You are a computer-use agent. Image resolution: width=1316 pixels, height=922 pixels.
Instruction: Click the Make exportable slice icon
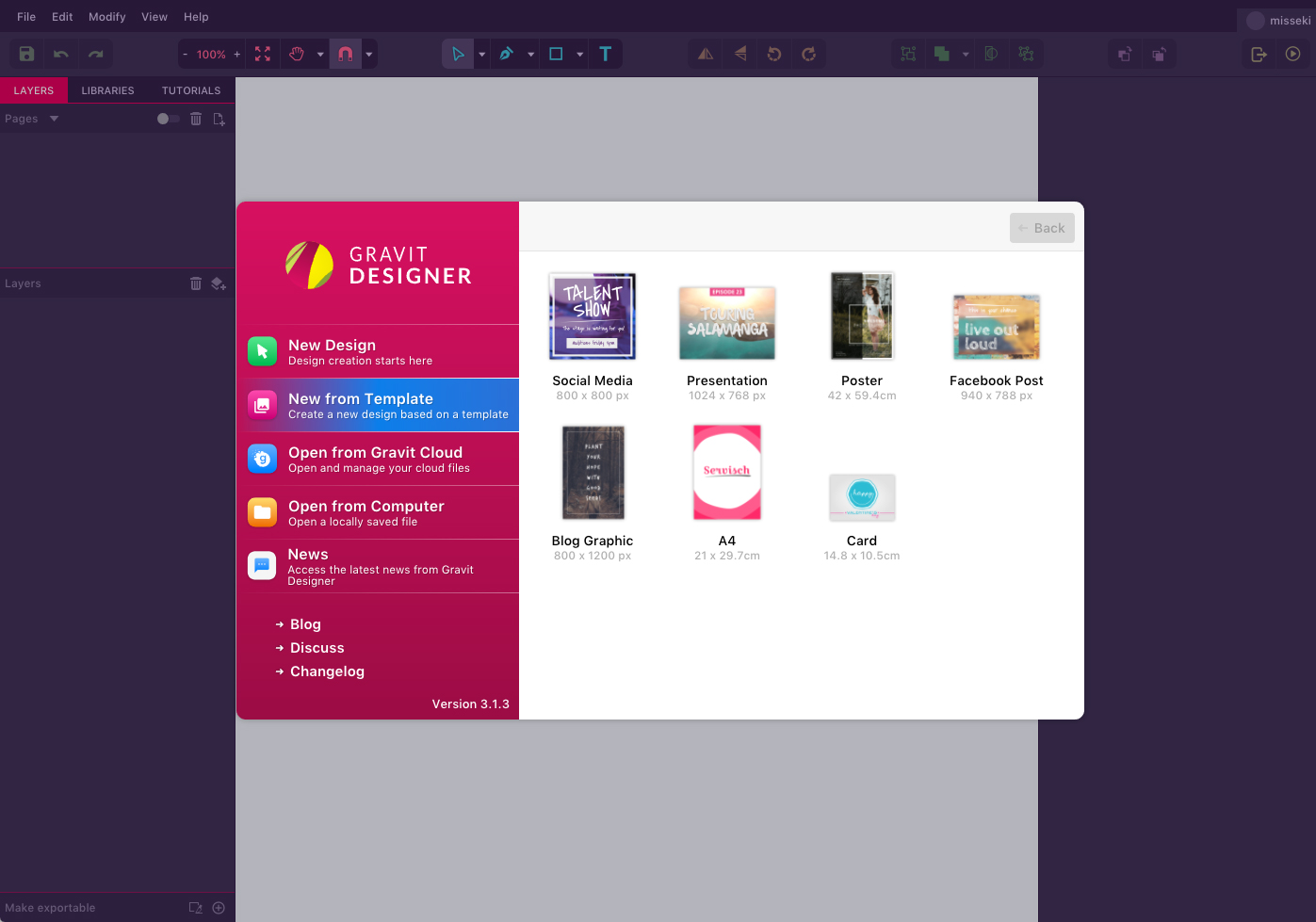coord(196,908)
